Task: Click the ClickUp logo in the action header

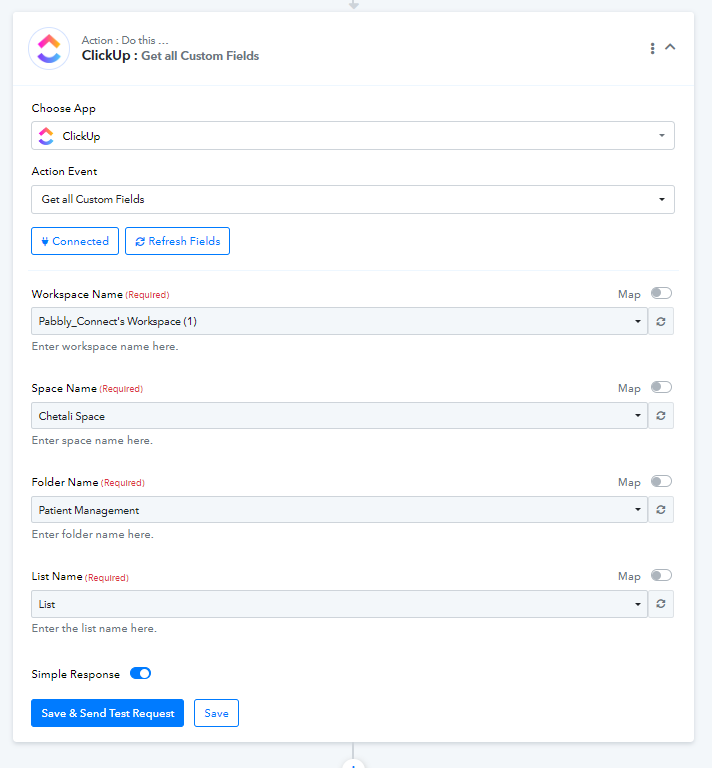Action: tap(49, 48)
